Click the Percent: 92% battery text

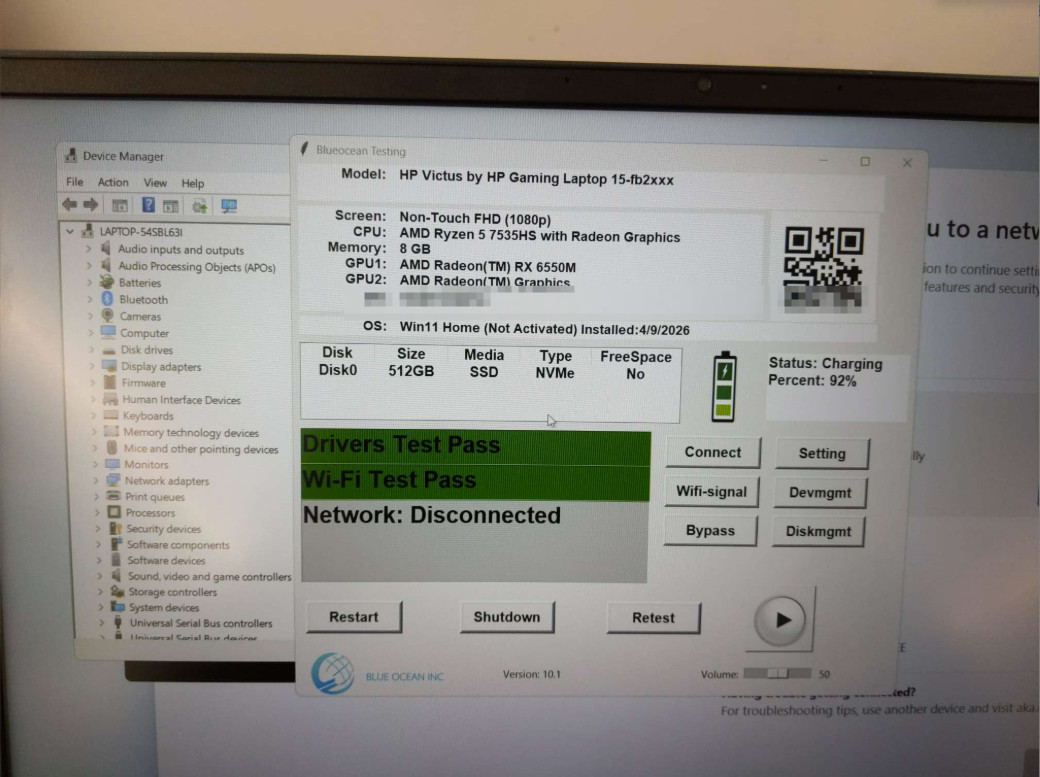tap(812, 380)
